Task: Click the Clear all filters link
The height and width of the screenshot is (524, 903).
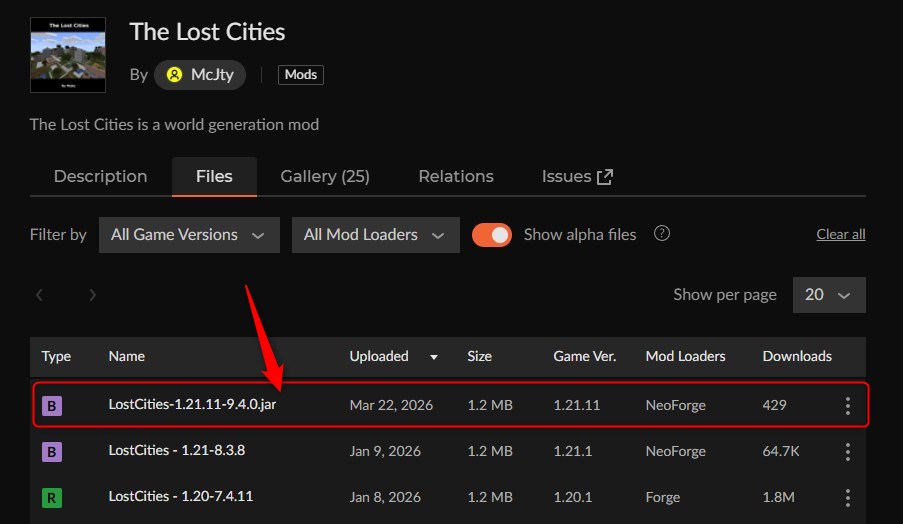Action: point(841,234)
